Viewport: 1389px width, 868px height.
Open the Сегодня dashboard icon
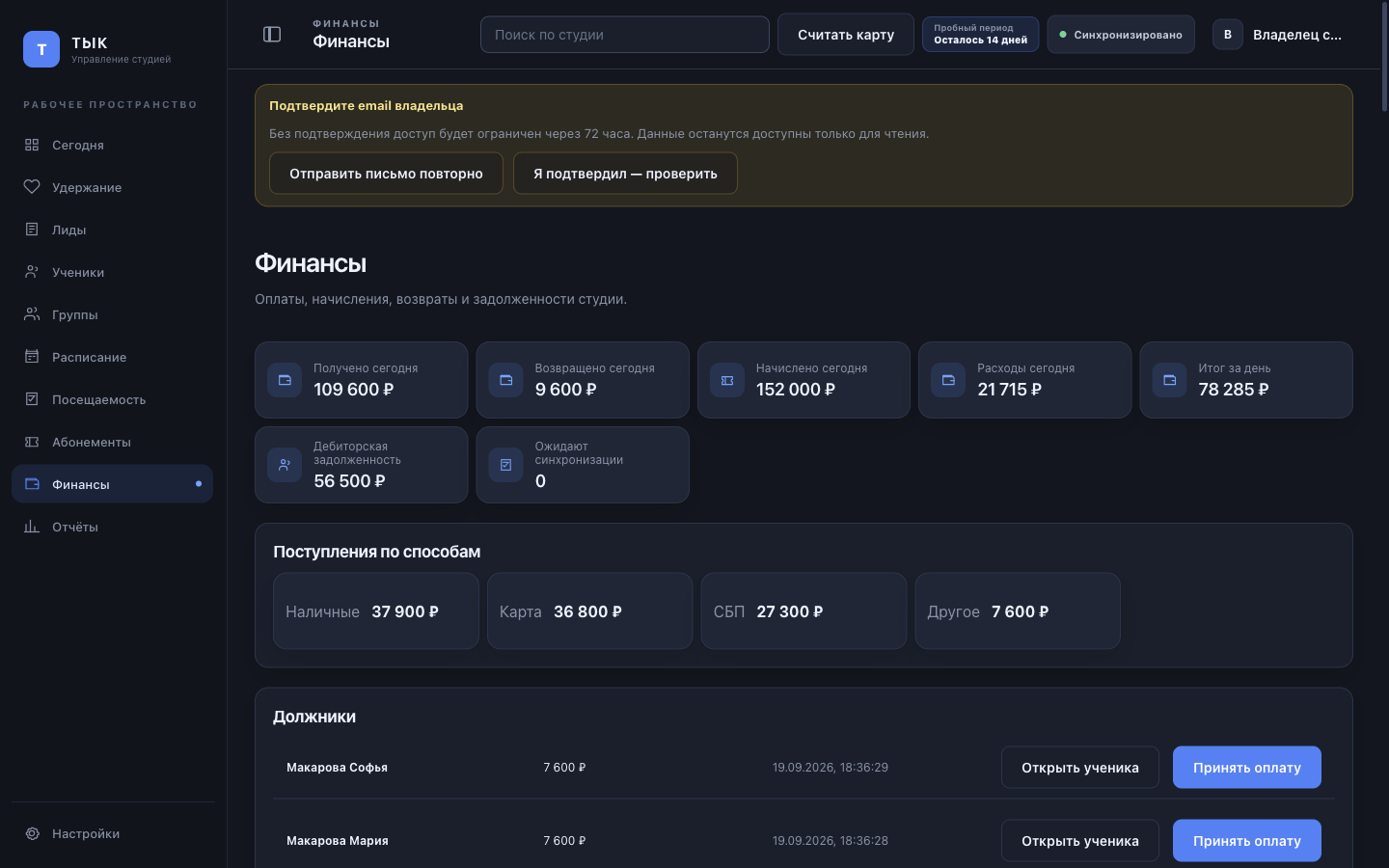coord(32,145)
